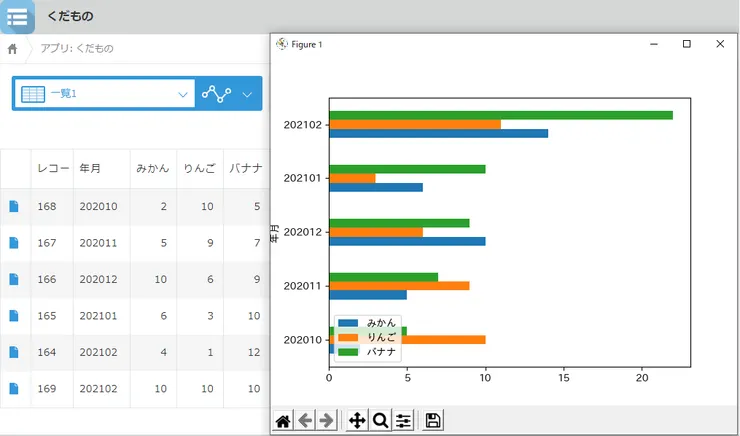740x436 pixels.
Task: Open the Configure subplots sliders icon
Action: 403,421
